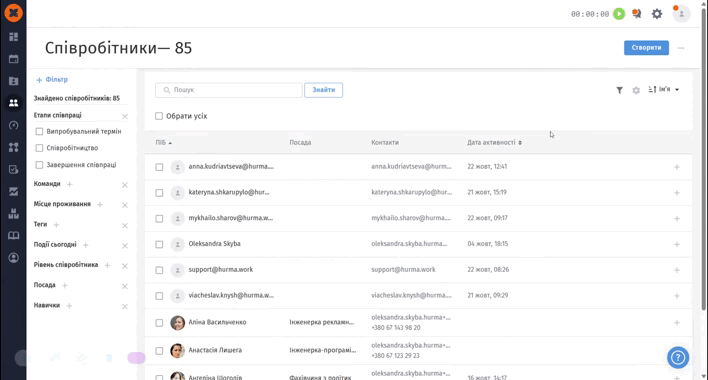Screen dimensions: 708x380
Task: Expand Рівень співробітника filter with plus
Action: tap(107, 265)
